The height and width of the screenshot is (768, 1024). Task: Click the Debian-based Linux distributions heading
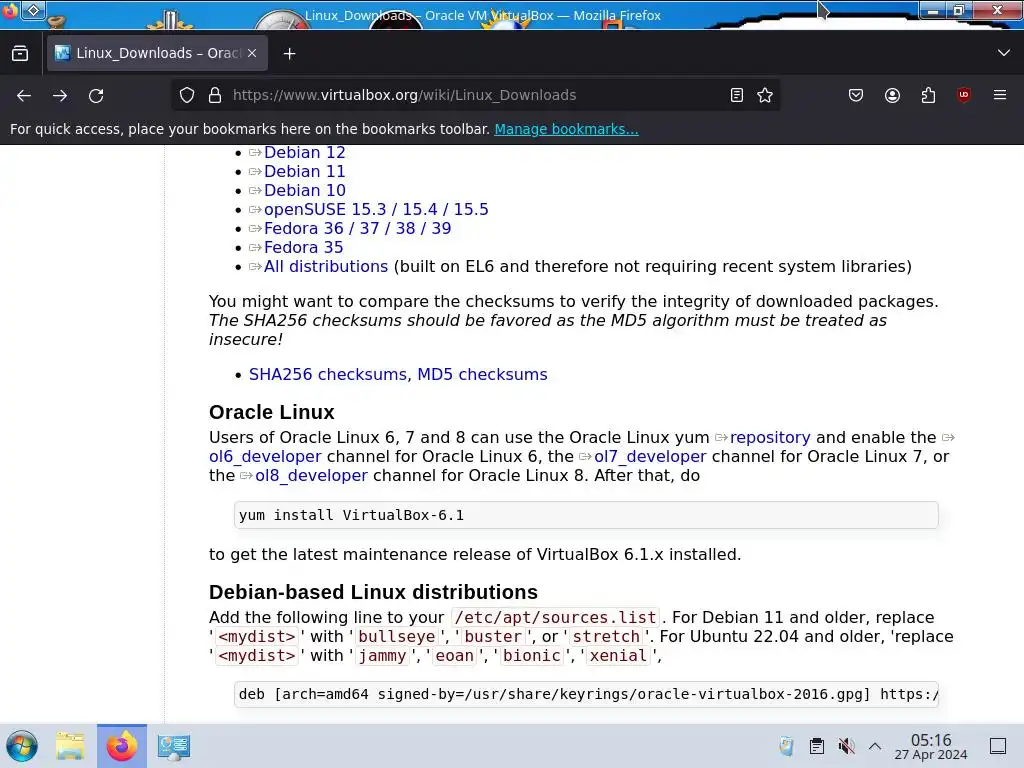pos(373,592)
